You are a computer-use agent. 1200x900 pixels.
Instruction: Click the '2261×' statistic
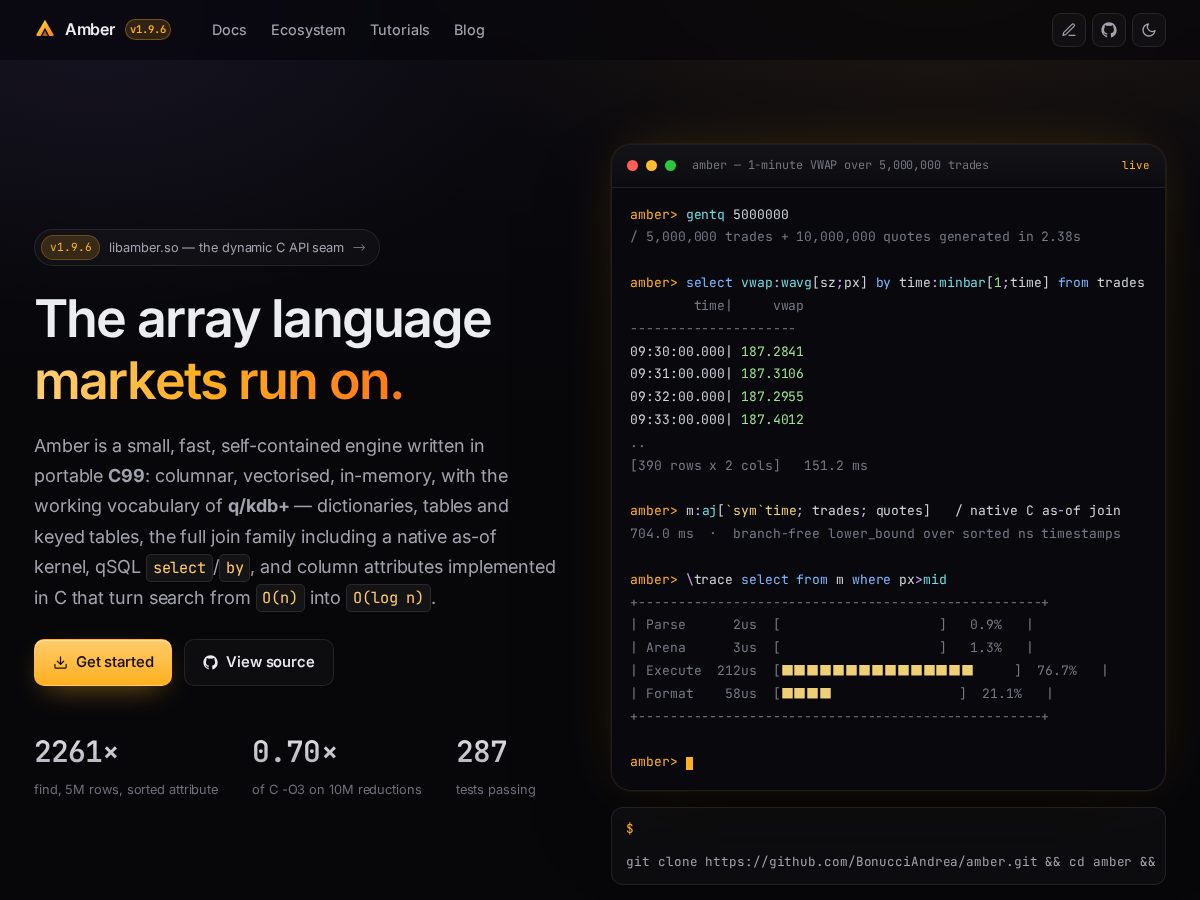[76, 752]
